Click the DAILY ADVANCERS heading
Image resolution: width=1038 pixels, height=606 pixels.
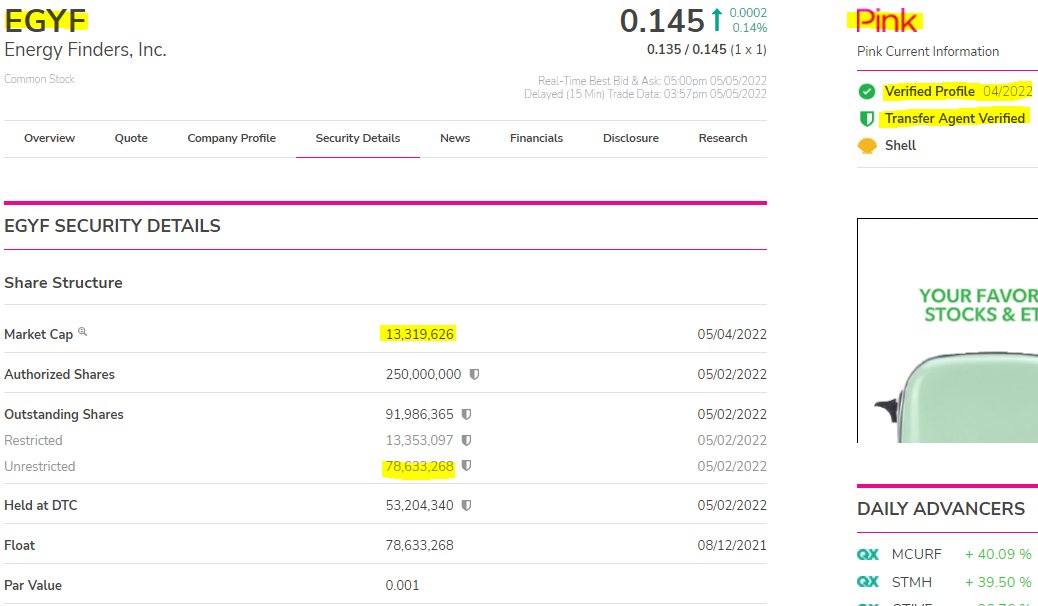pyautogui.click(x=941, y=509)
